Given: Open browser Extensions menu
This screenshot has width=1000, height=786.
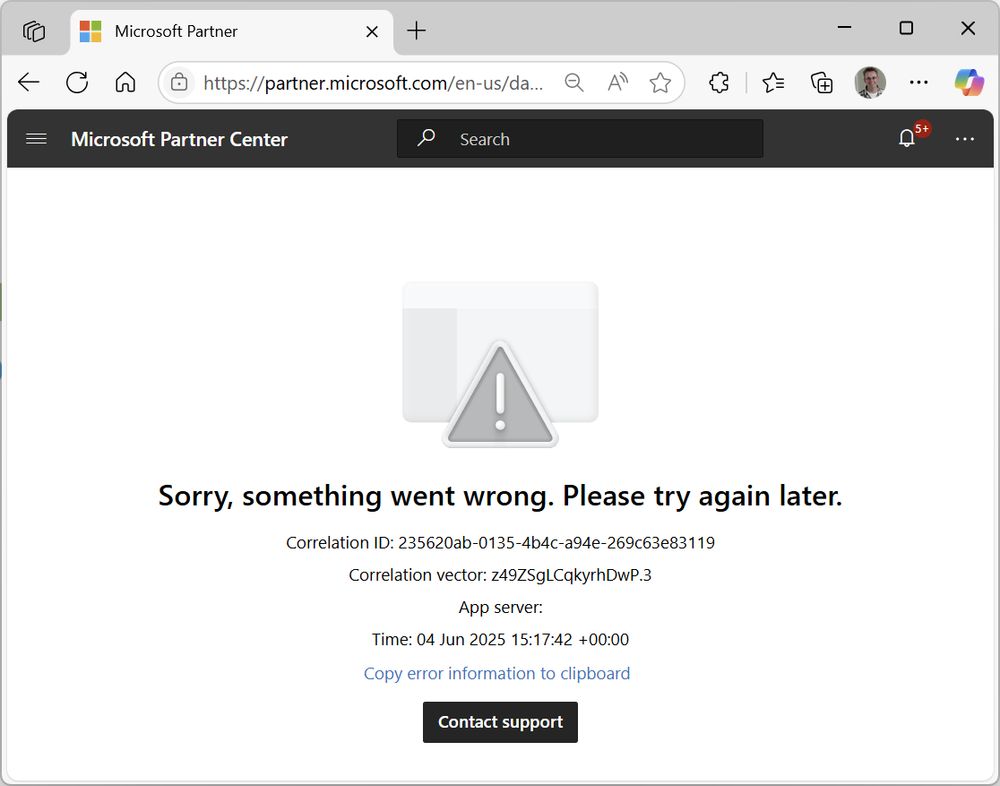Looking at the screenshot, I should 719,82.
